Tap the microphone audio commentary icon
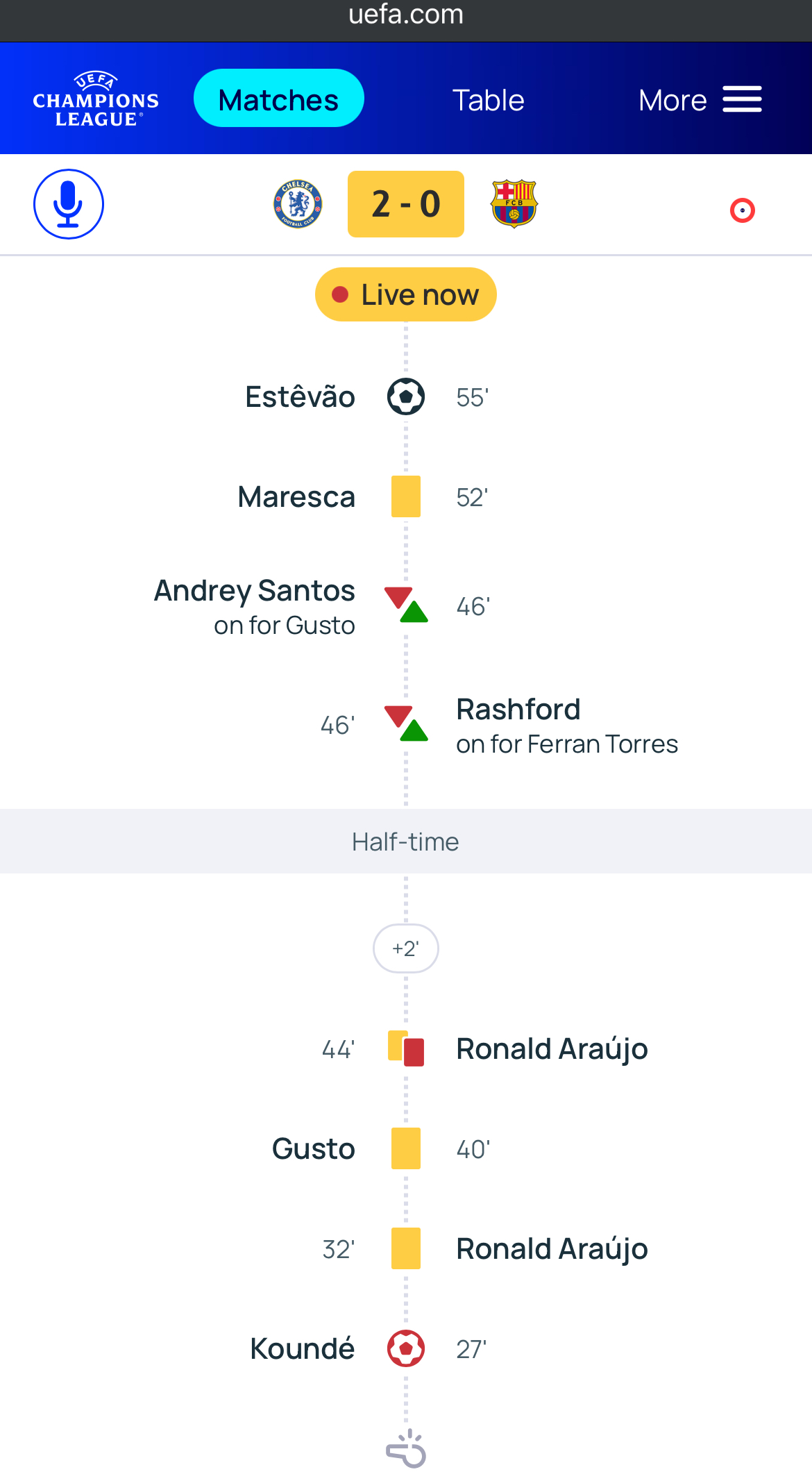The width and height of the screenshot is (812, 1481). tap(68, 204)
